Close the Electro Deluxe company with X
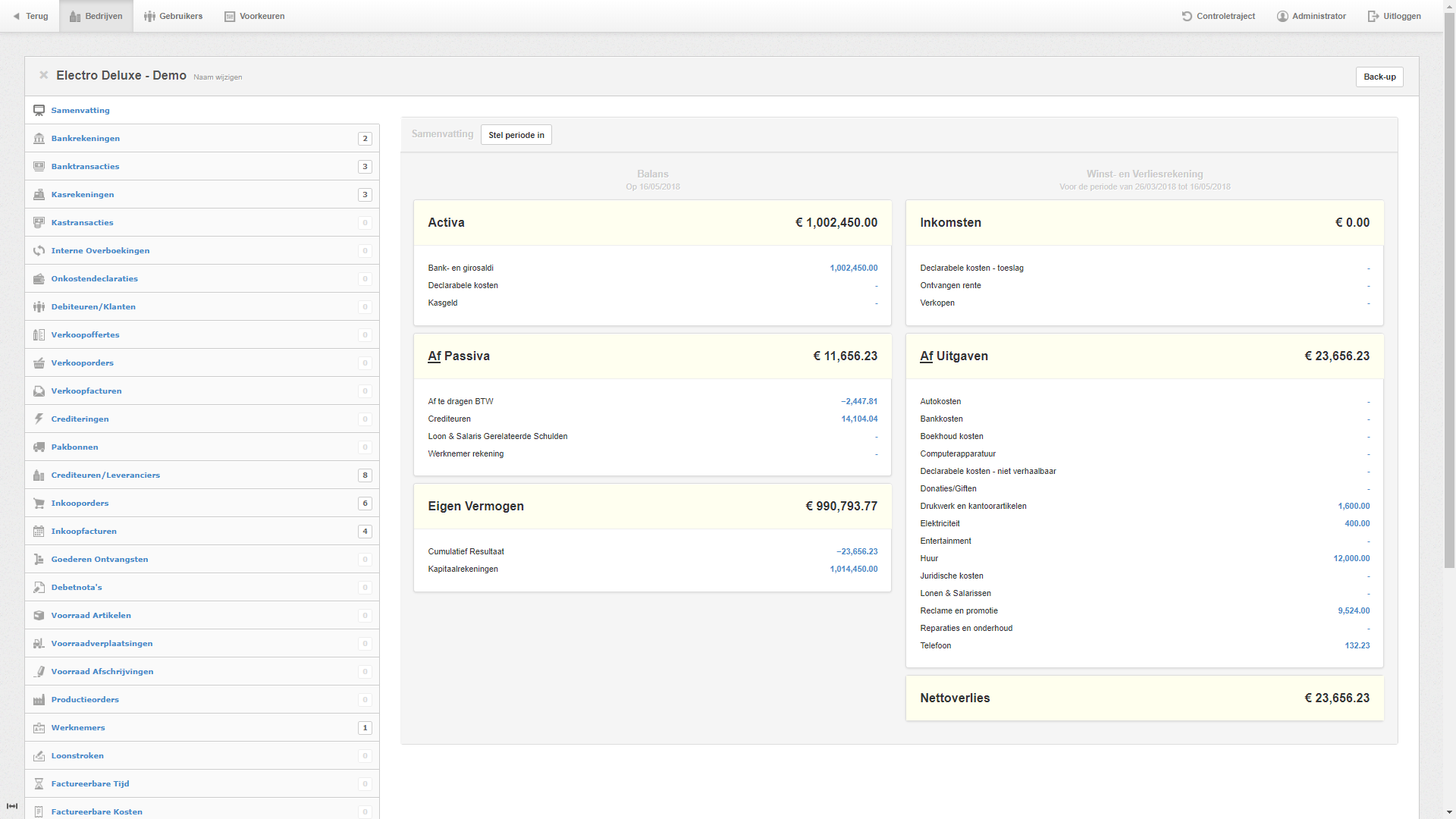 (x=44, y=75)
